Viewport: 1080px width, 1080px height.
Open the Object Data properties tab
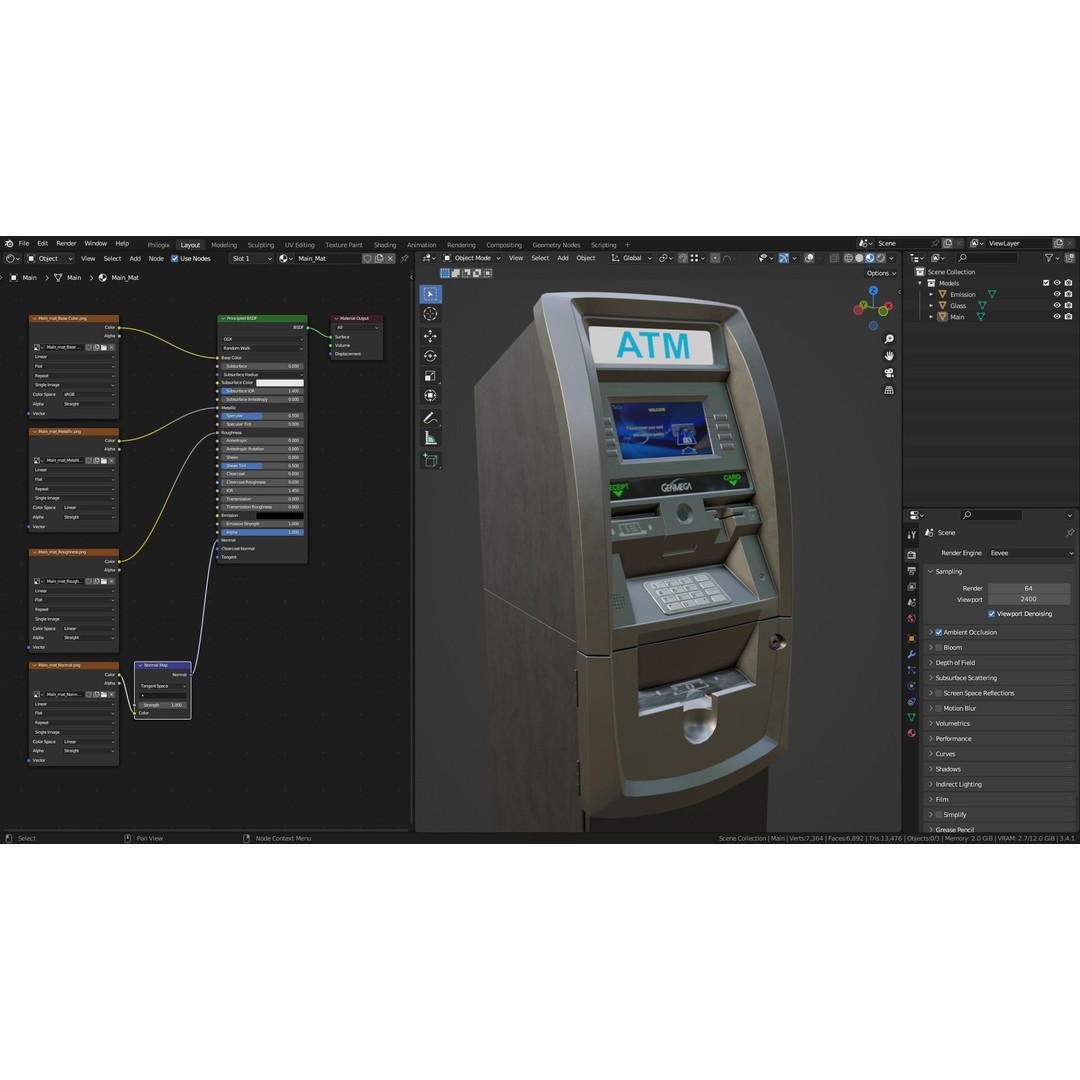pos(911,718)
